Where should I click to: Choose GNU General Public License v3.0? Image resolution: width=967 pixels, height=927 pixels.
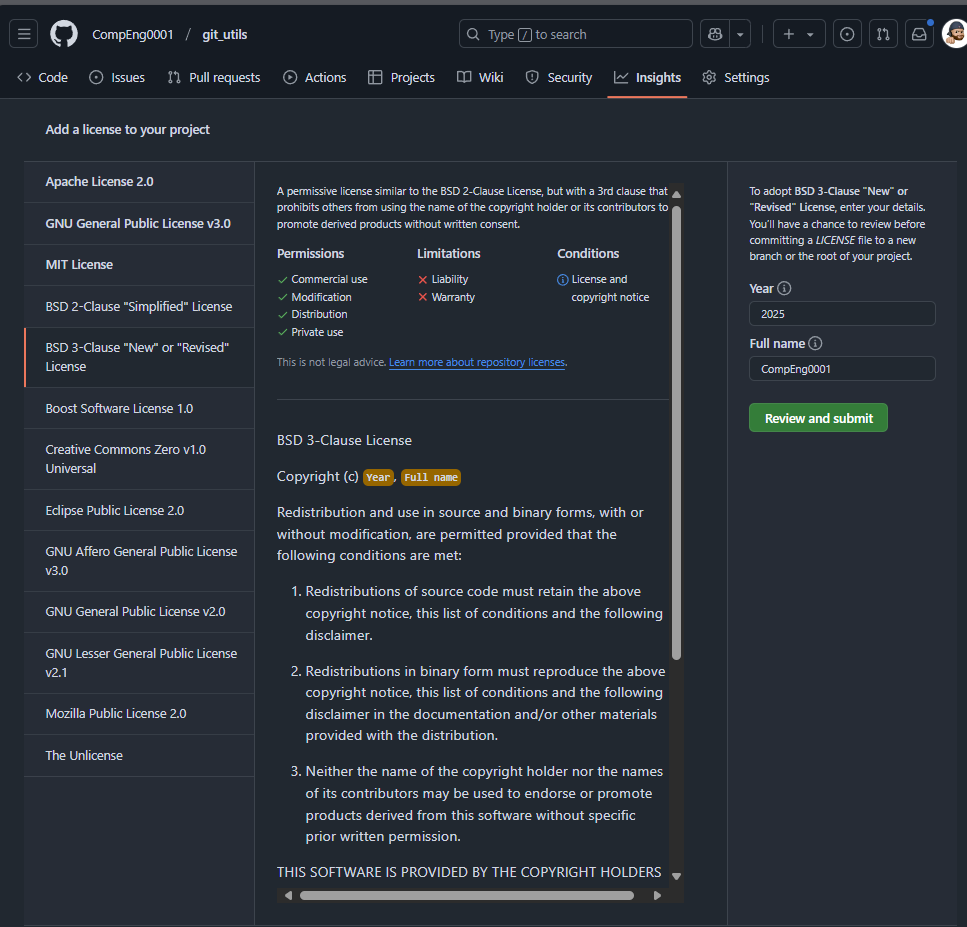tap(139, 224)
